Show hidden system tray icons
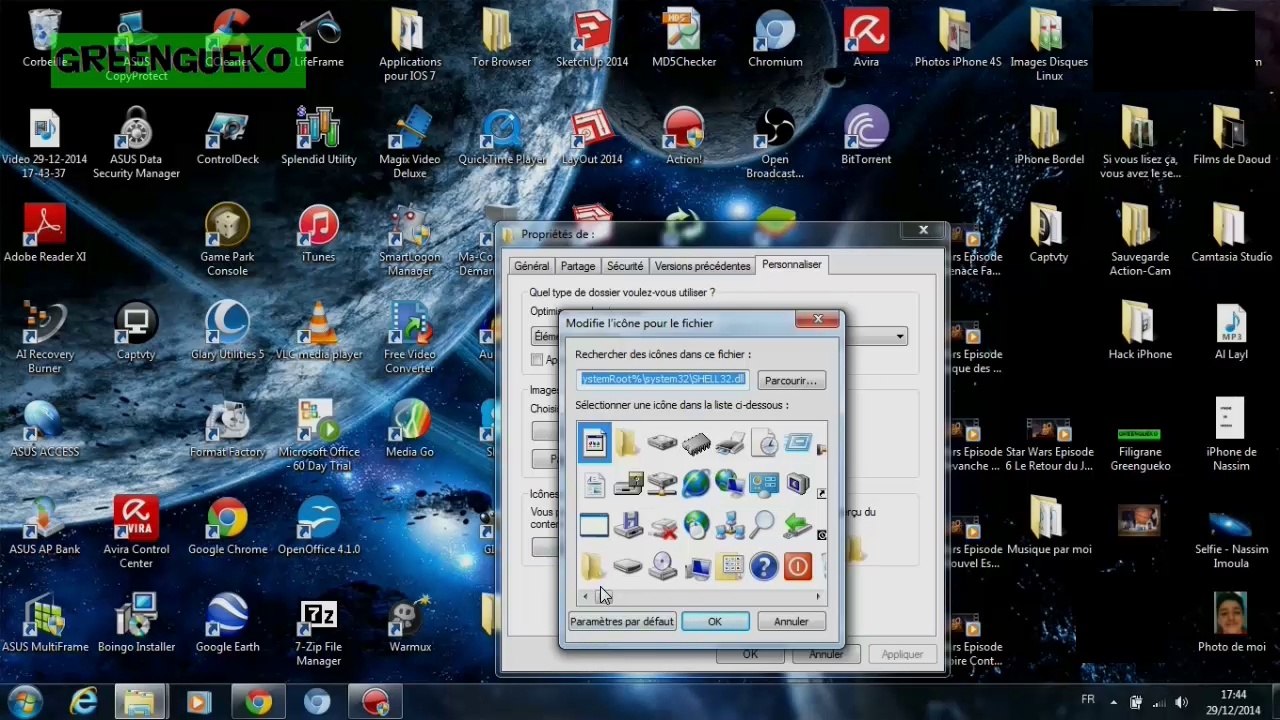Image resolution: width=1280 pixels, height=720 pixels. [x=1113, y=702]
